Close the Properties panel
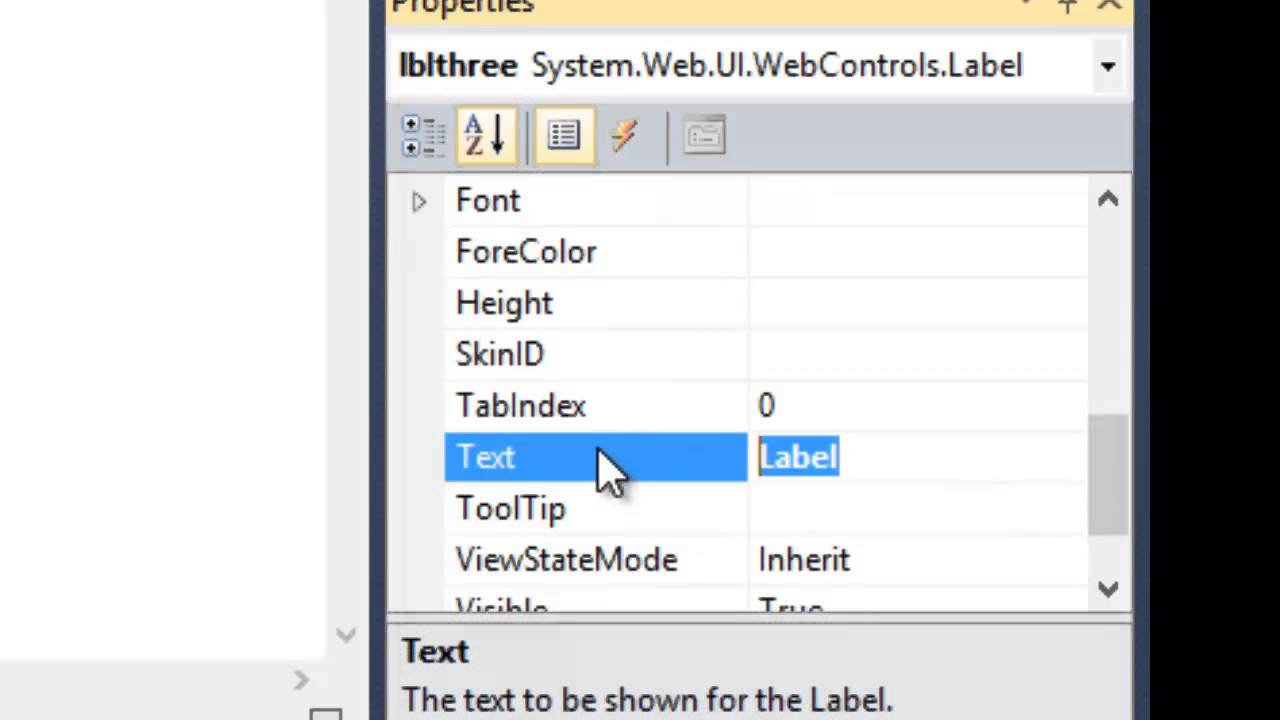The width and height of the screenshot is (1280, 720). coord(1109,6)
